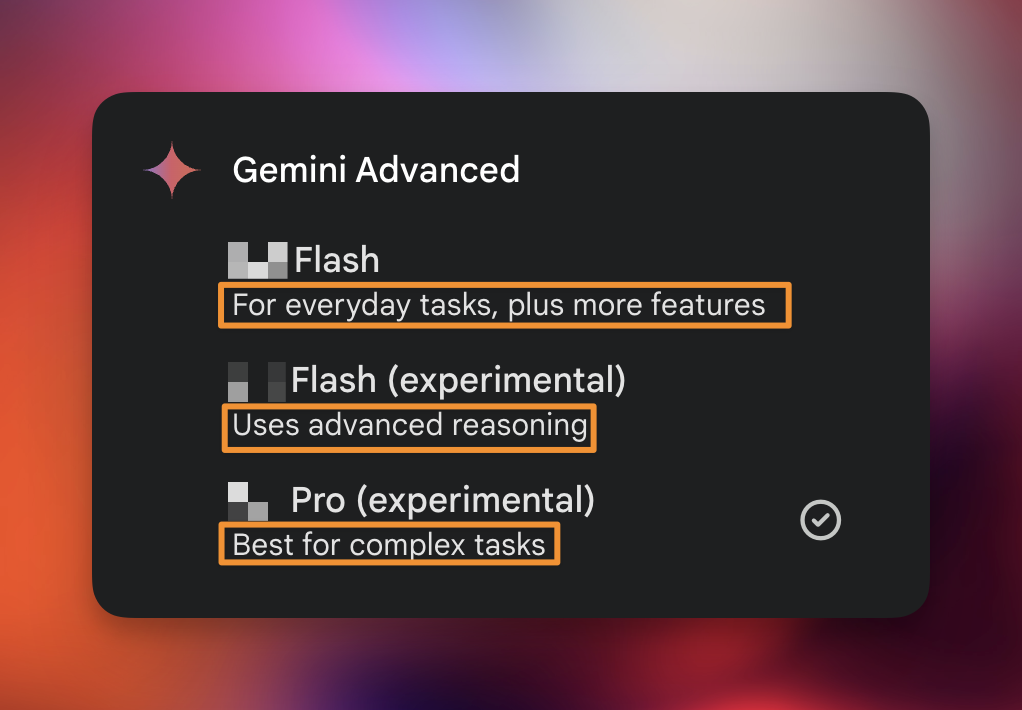This screenshot has width=1022, height=710.
Task: Click "(experimental)" label next to Flash
Action: tap(506, 381)
